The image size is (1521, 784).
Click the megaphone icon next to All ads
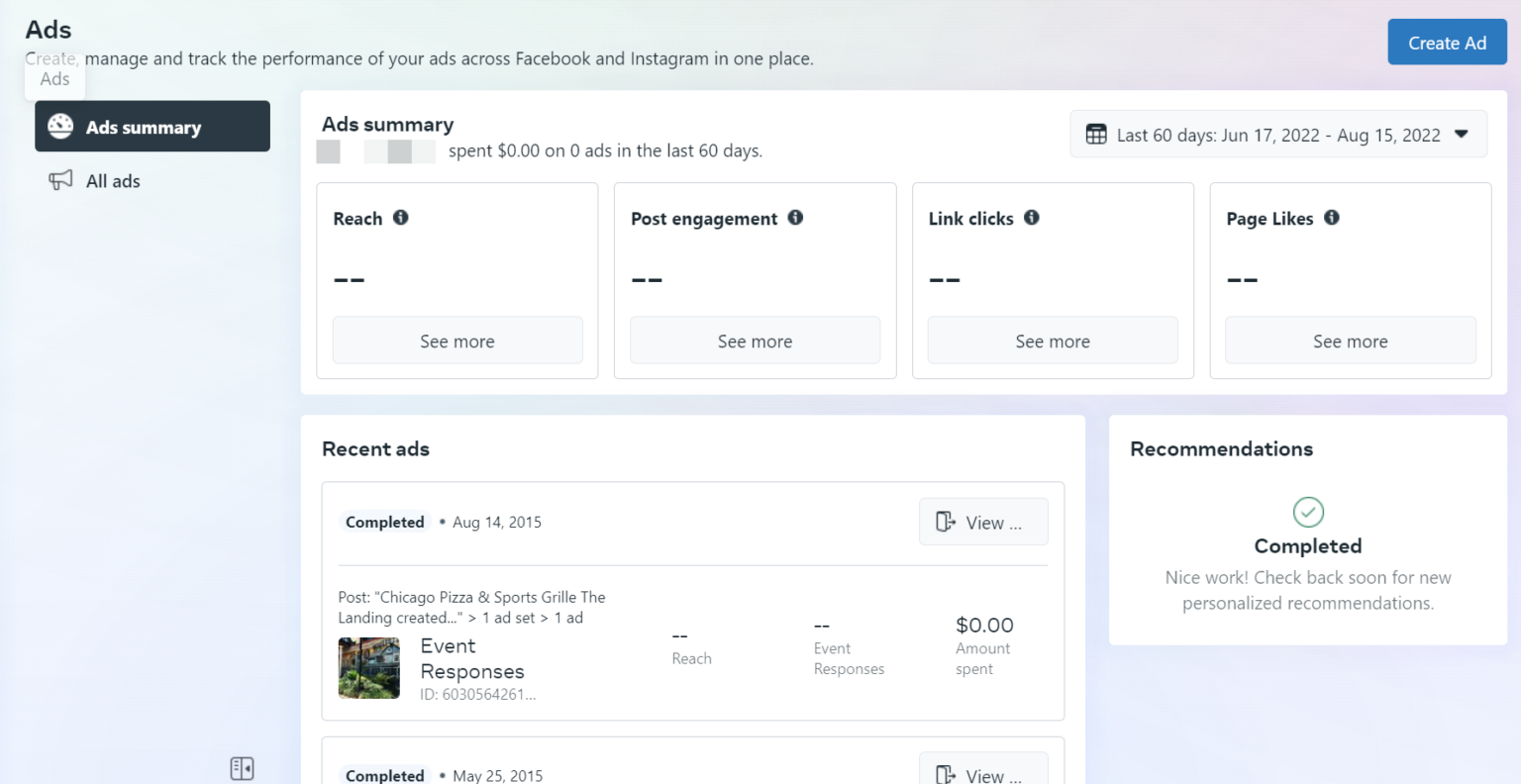pyautogui.click(x=60, y=180)
